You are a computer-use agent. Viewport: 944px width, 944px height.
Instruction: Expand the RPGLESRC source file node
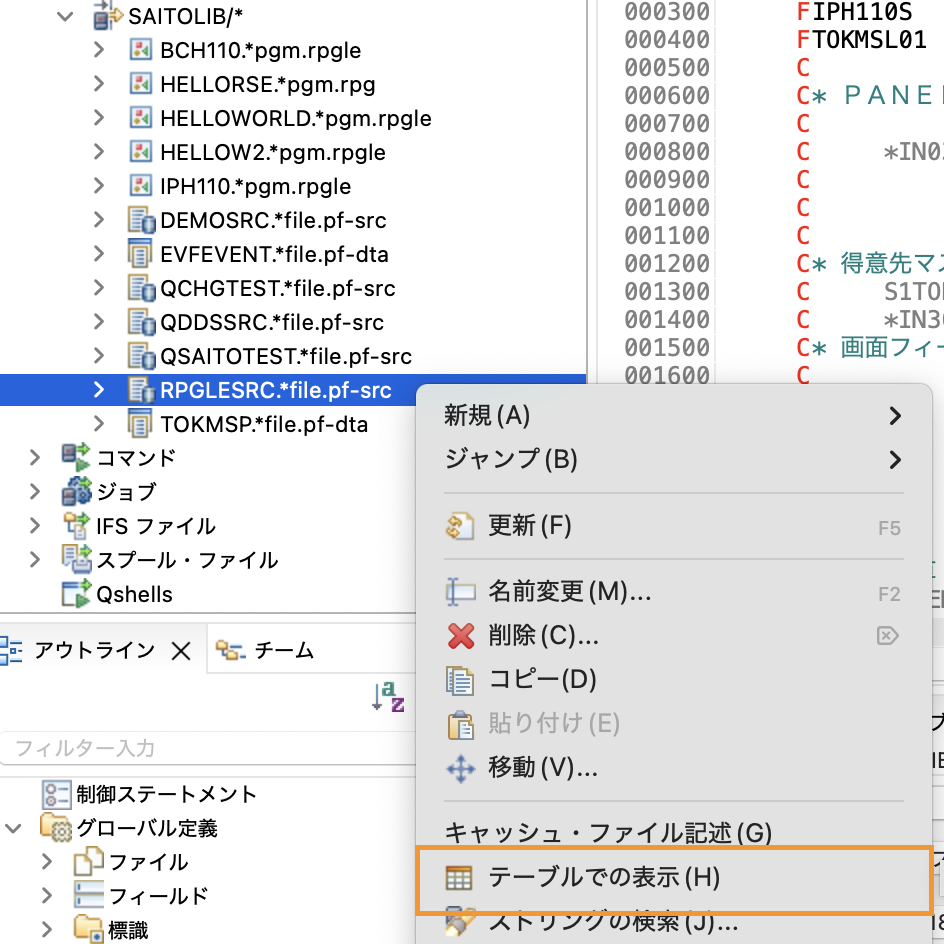point(97,390)
